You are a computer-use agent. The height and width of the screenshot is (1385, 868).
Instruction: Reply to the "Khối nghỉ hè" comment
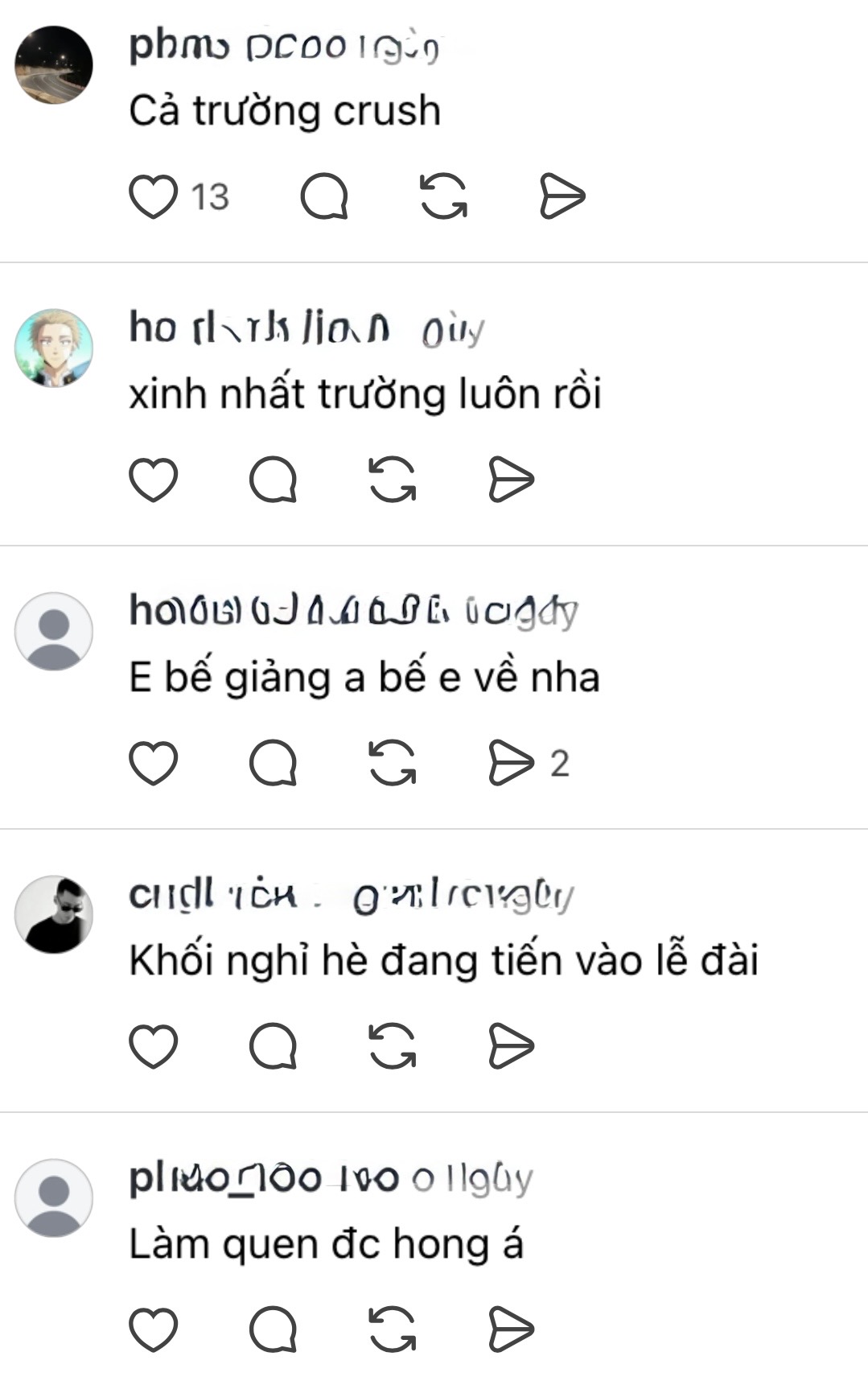pos(274,1046)
